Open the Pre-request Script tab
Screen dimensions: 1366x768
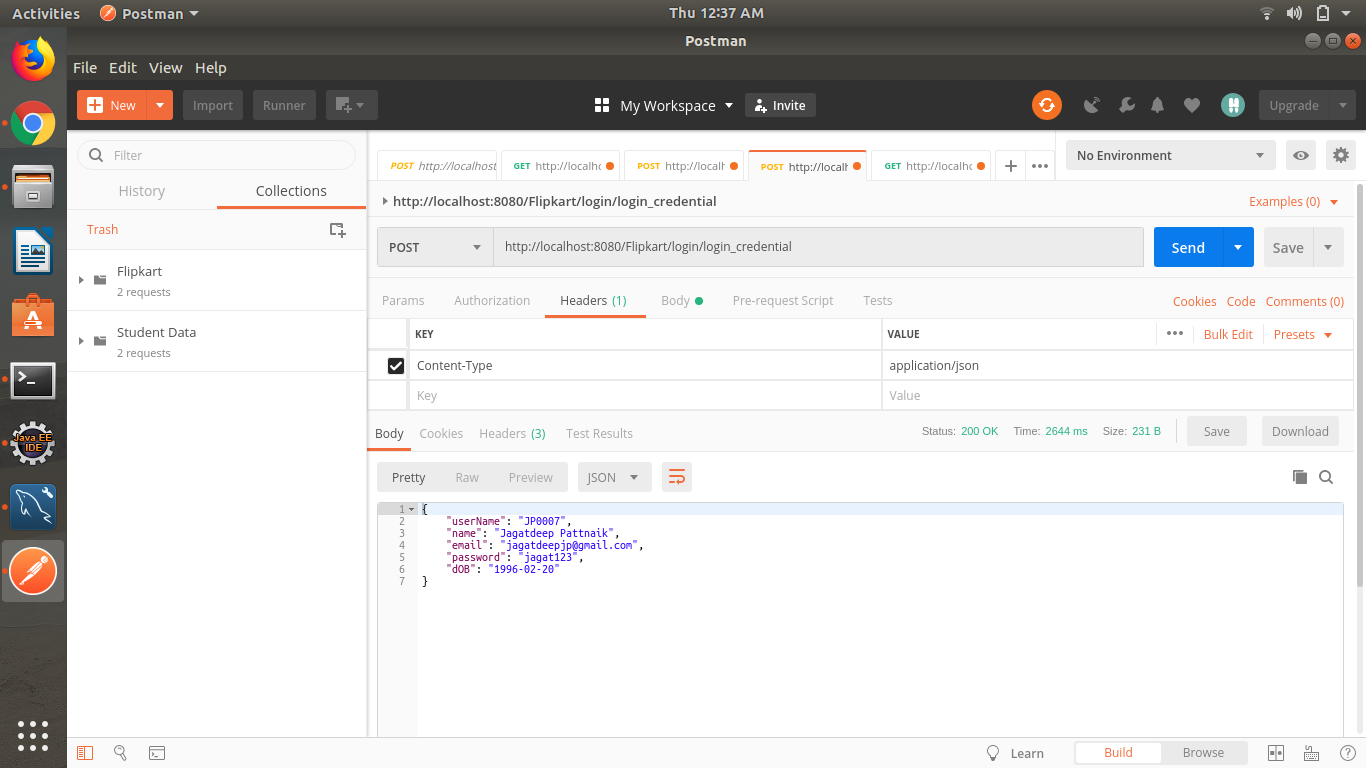783,300
